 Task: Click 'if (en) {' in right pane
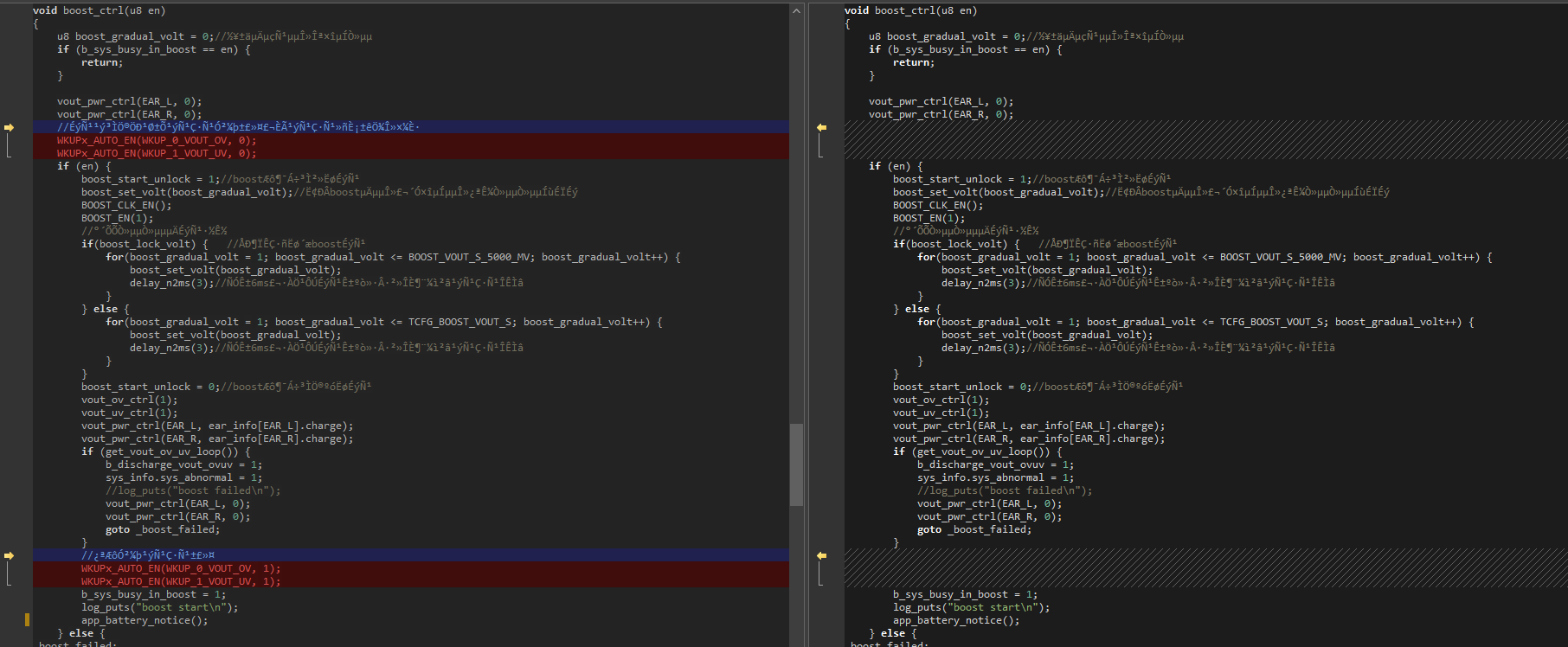[896, 166]
